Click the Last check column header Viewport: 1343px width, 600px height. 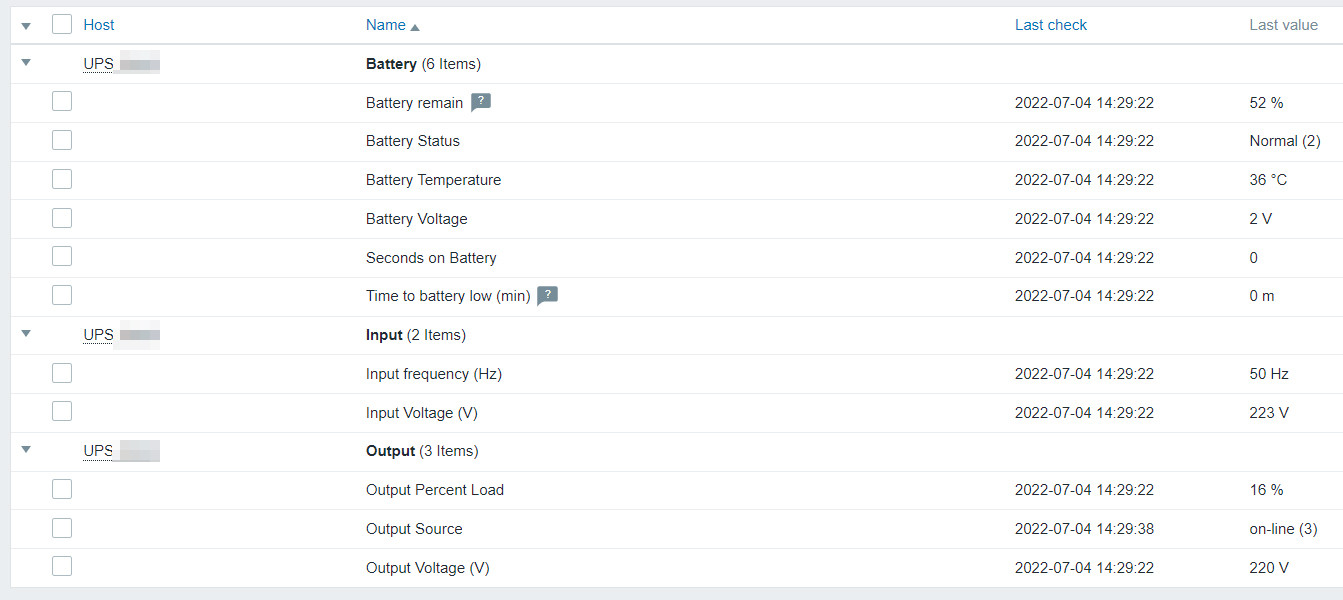tap(1050, 25)
